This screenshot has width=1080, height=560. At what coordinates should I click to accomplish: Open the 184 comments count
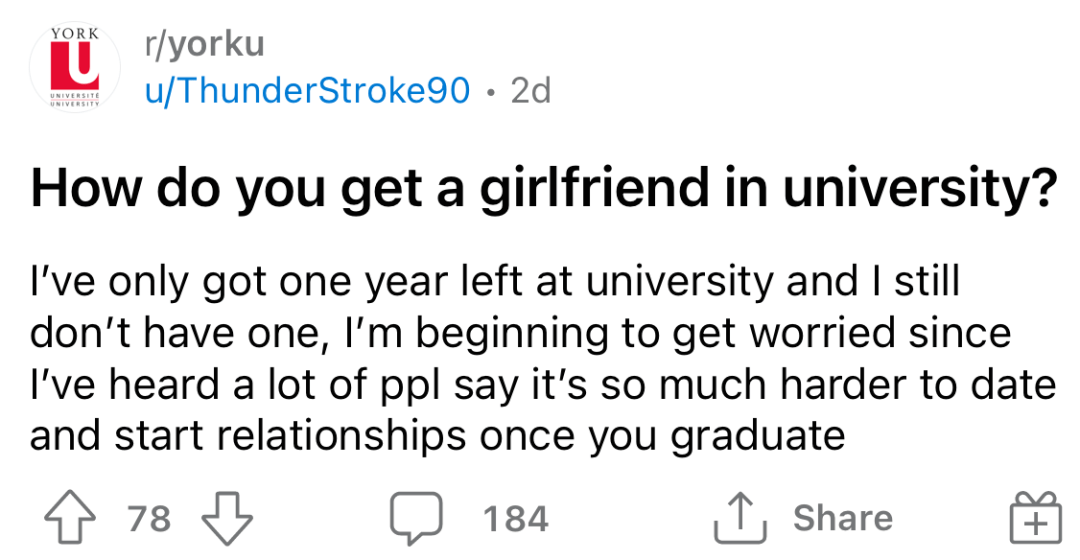[x=516, y=518]
